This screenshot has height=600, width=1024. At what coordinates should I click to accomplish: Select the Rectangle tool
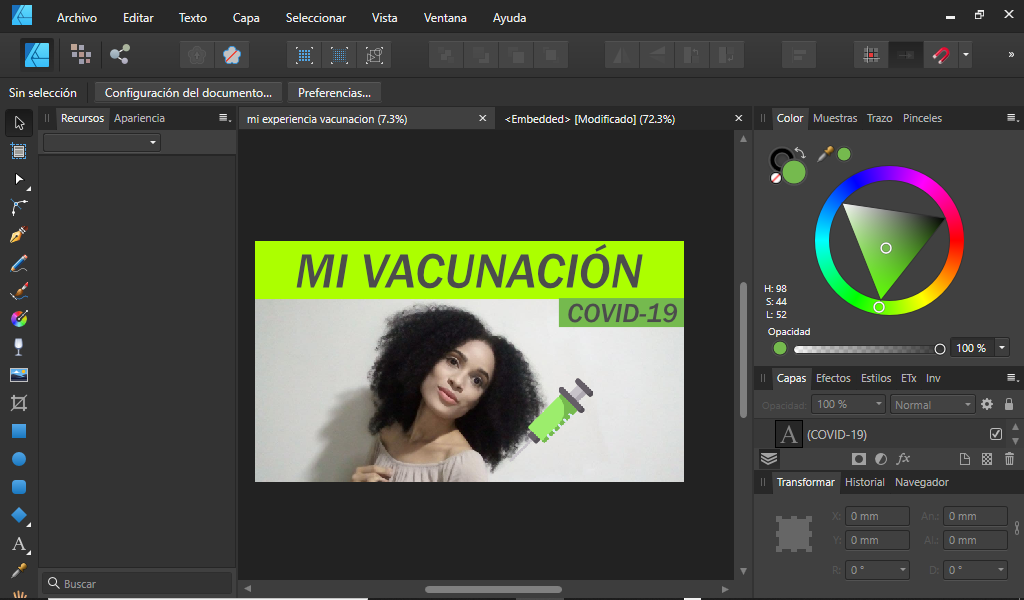pyautogui.click(x=19, y=431)
